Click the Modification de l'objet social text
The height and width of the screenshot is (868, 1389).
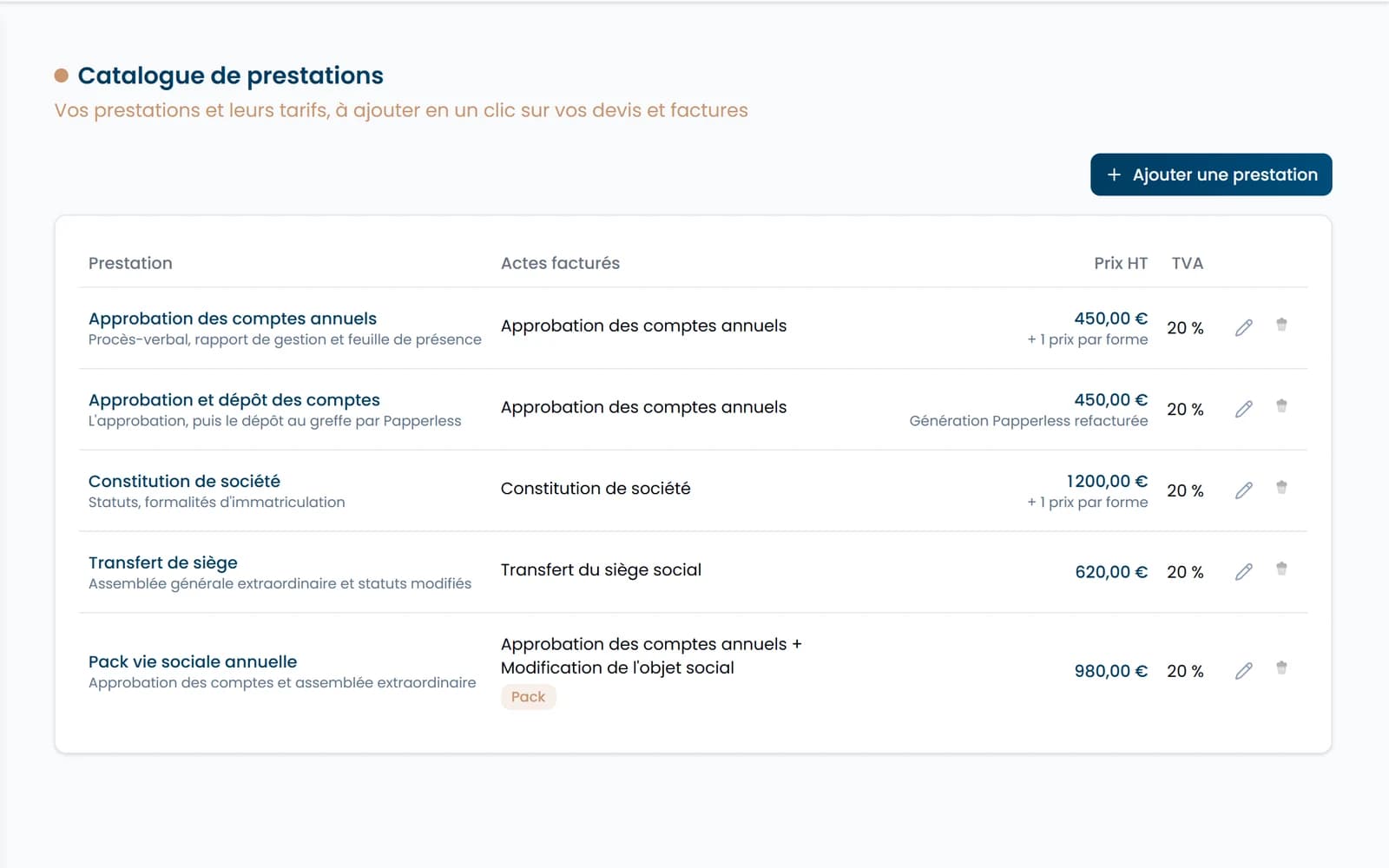point(617,667)
